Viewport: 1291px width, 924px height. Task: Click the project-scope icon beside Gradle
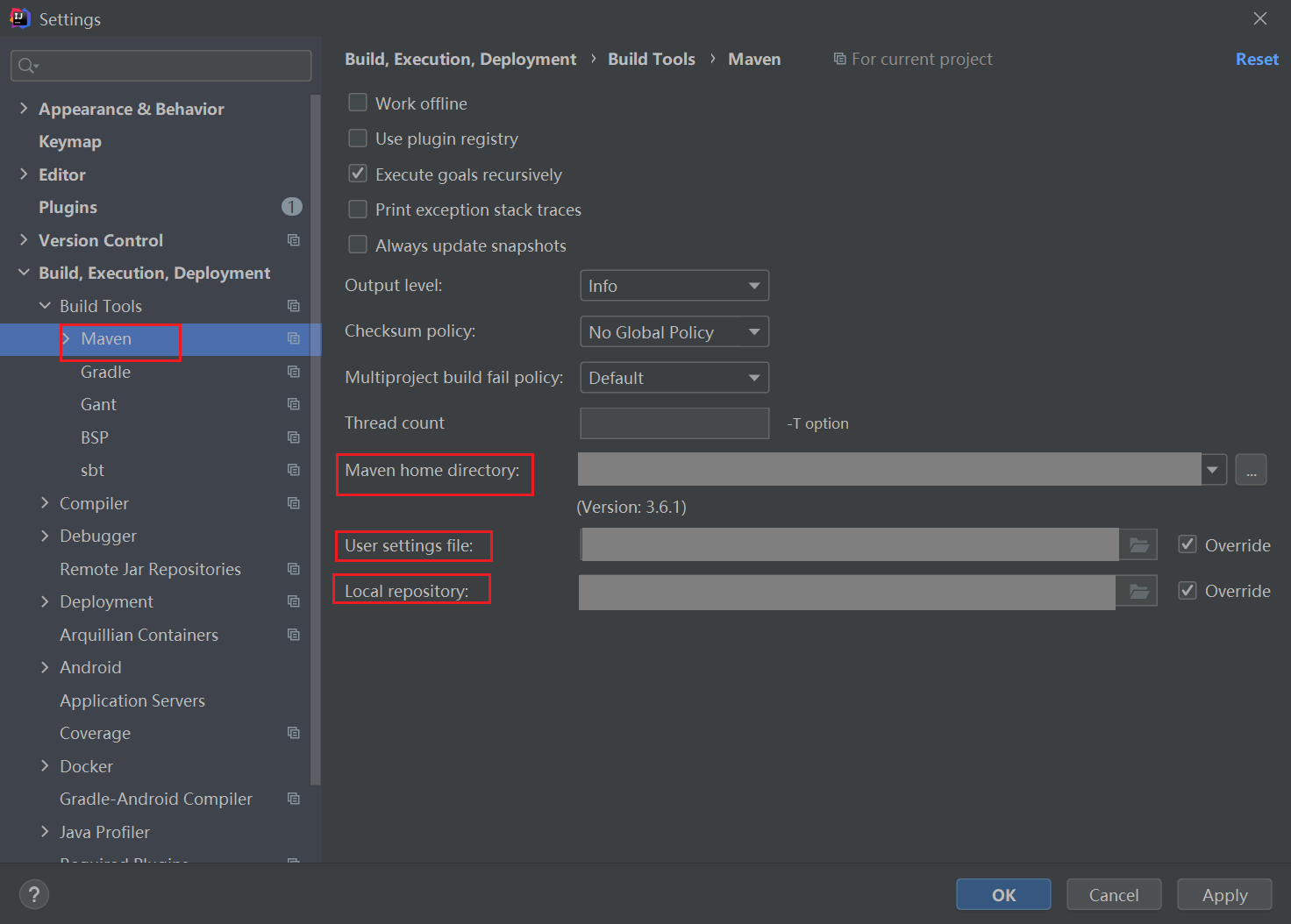[x=294, y=372]
